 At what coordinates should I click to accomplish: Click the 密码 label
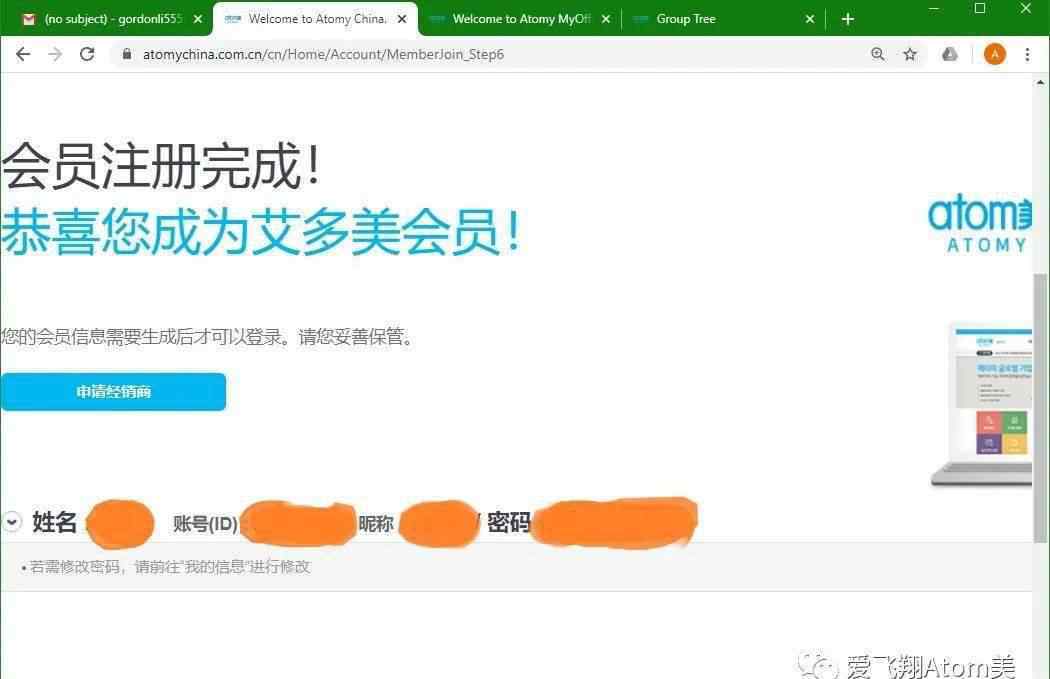[509, 522]
